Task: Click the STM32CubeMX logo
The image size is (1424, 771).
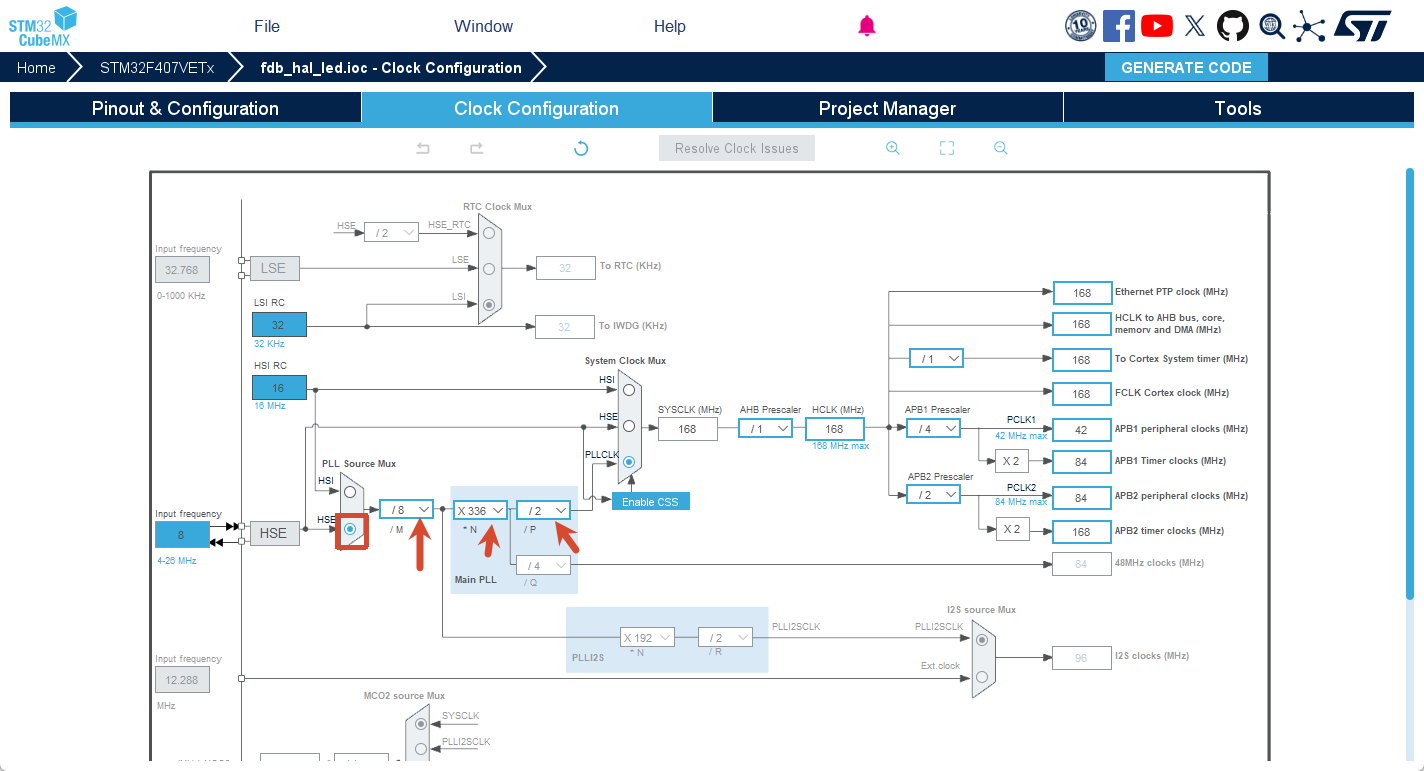Action: click(x=44, y=26)
